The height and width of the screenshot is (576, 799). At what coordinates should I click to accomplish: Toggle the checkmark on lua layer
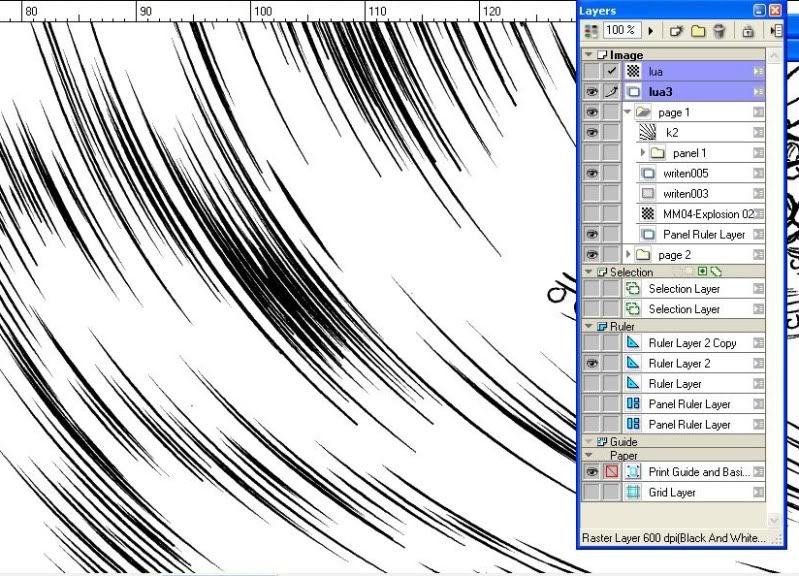pyautogui.click(x=611, y=71)
